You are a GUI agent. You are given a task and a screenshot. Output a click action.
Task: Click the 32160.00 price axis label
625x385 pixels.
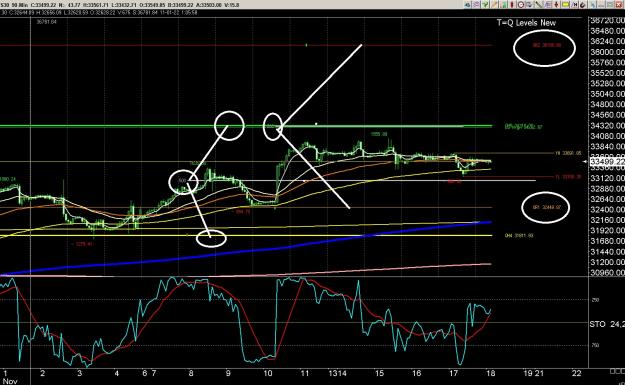(607, 220)
